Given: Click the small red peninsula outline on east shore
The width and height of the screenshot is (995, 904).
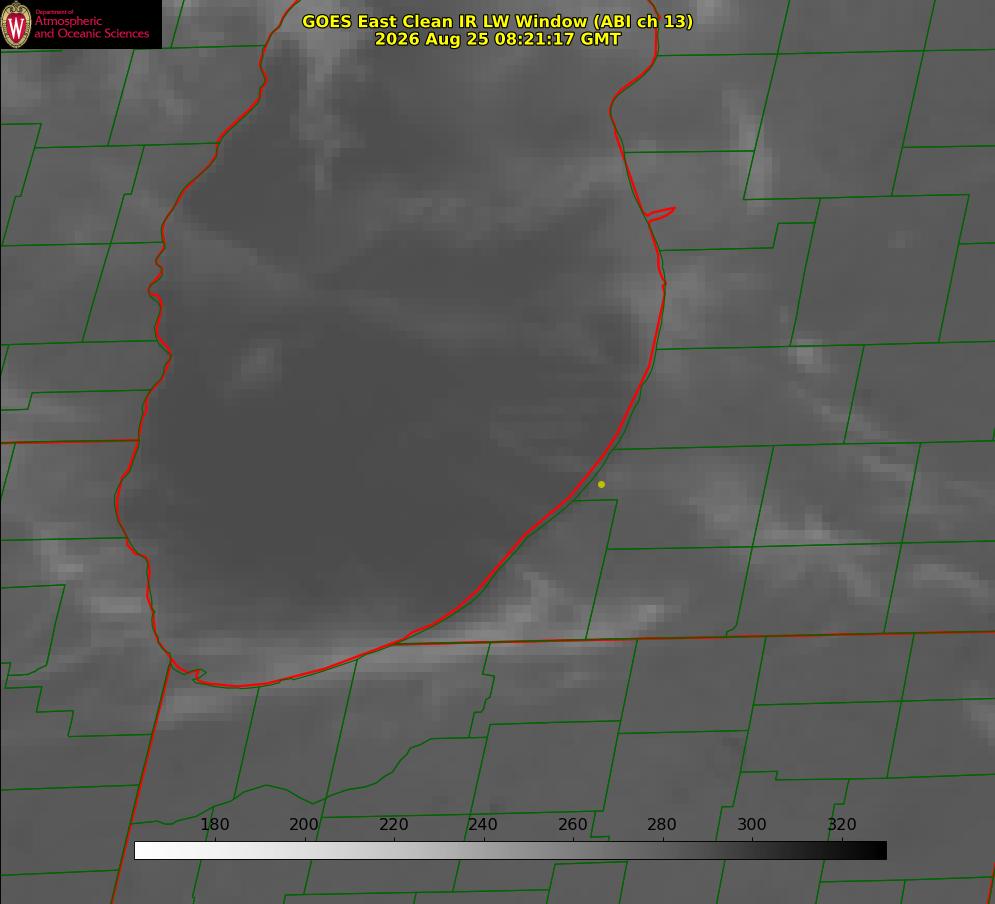Looking at the screenshot, I should [660, 214].
